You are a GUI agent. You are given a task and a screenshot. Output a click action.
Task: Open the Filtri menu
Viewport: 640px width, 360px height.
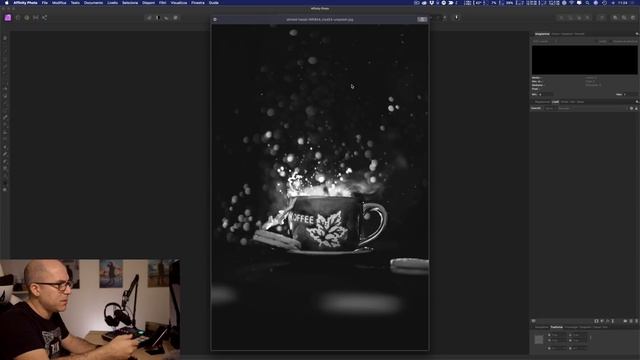pos(162,2)
